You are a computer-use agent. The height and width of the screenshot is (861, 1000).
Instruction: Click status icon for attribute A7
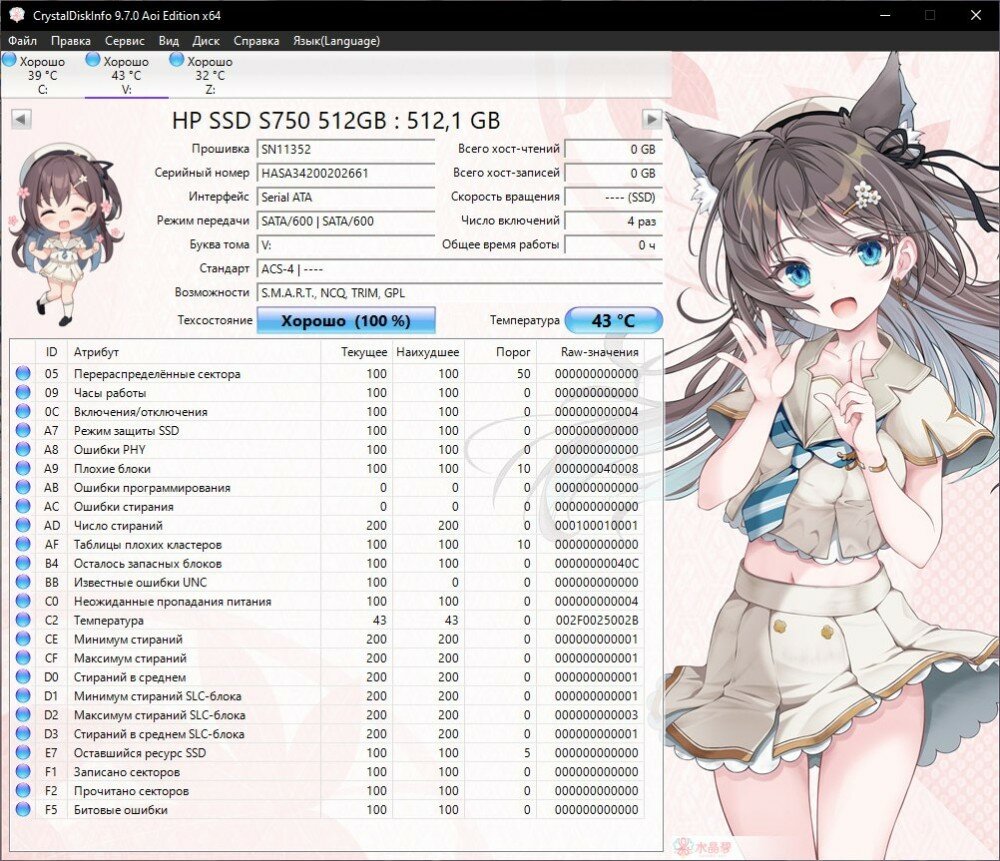click(x=23, y=430)
